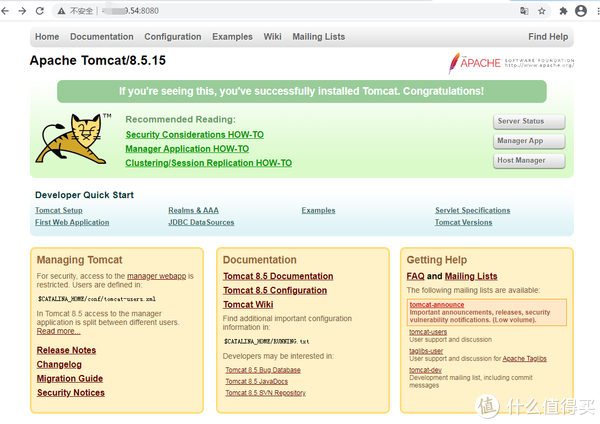Image resolution: width=600 pixels, height=424 pixels.
Task: Open the Tomcat Wiki link
Action: coord(248,305)
